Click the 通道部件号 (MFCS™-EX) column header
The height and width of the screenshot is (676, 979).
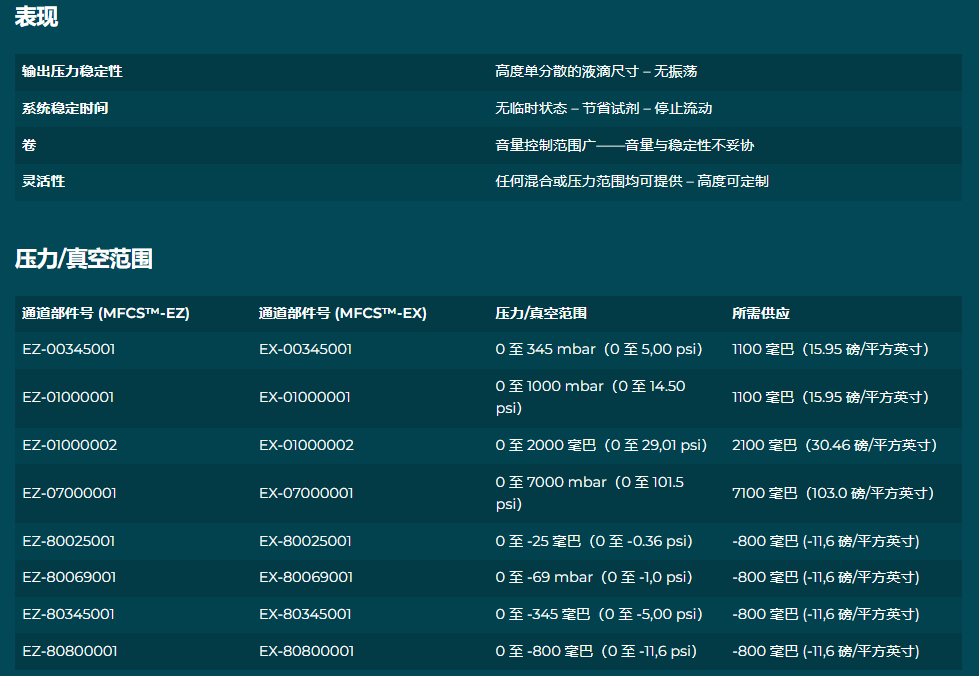[342, 313]
